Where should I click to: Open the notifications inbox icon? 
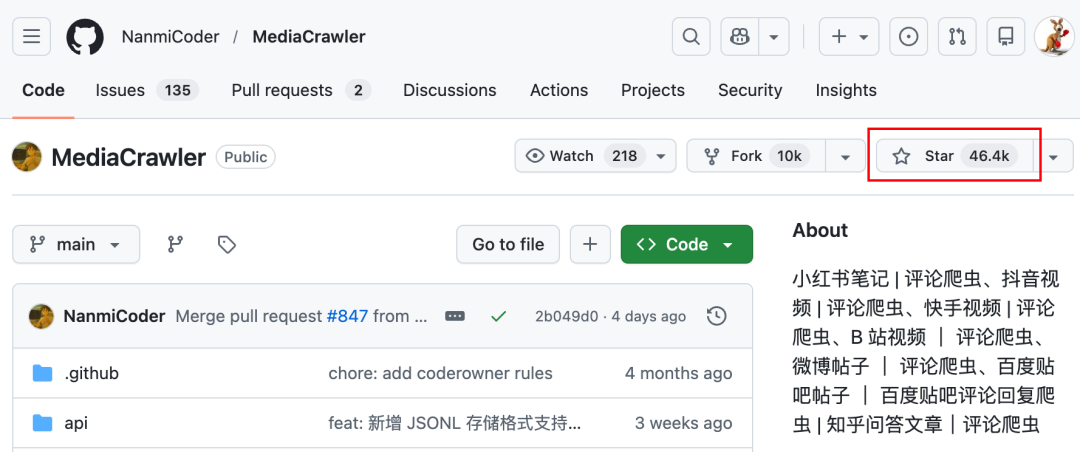tap(1005, 37)
